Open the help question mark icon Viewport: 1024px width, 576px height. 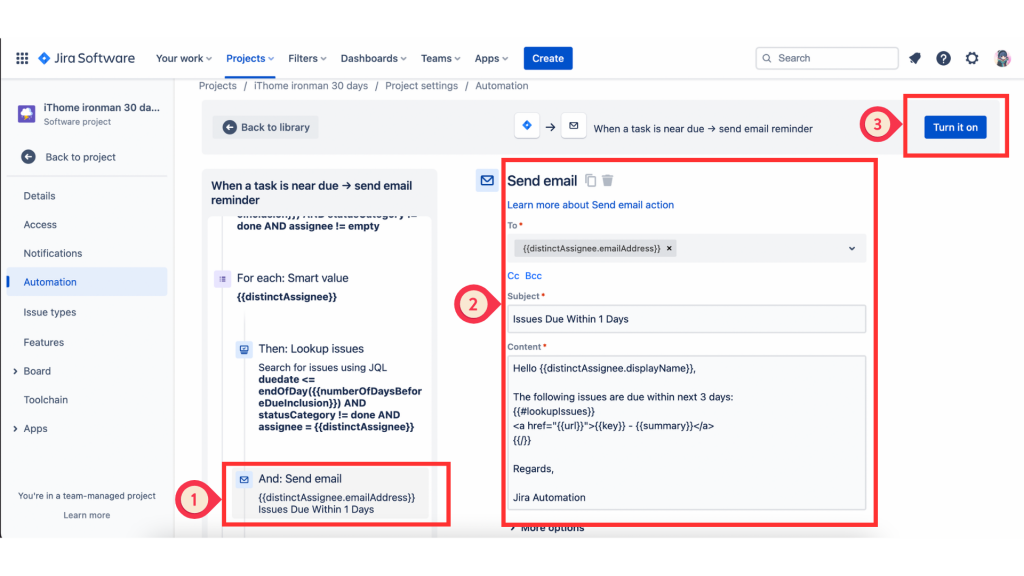point(943,58)
